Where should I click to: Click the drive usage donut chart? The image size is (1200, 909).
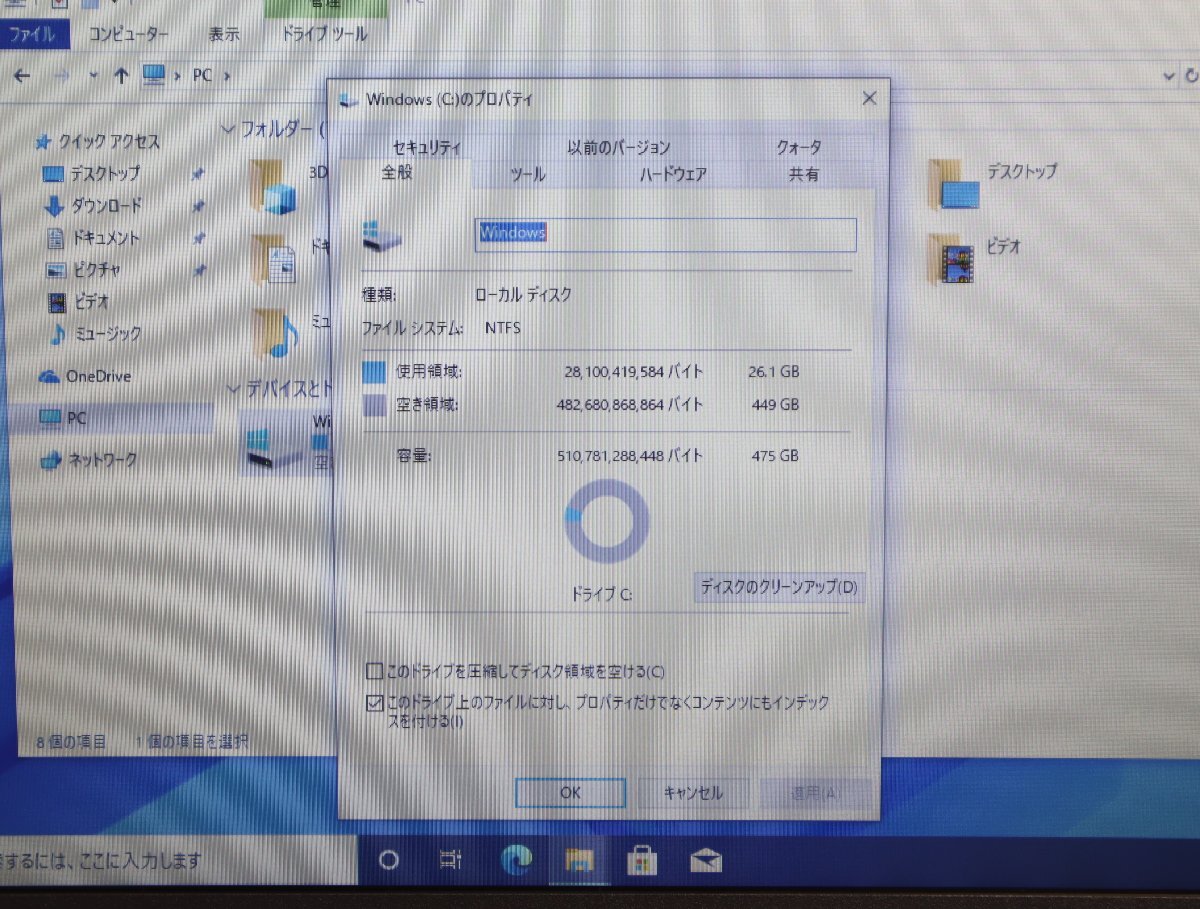point(606,522)
